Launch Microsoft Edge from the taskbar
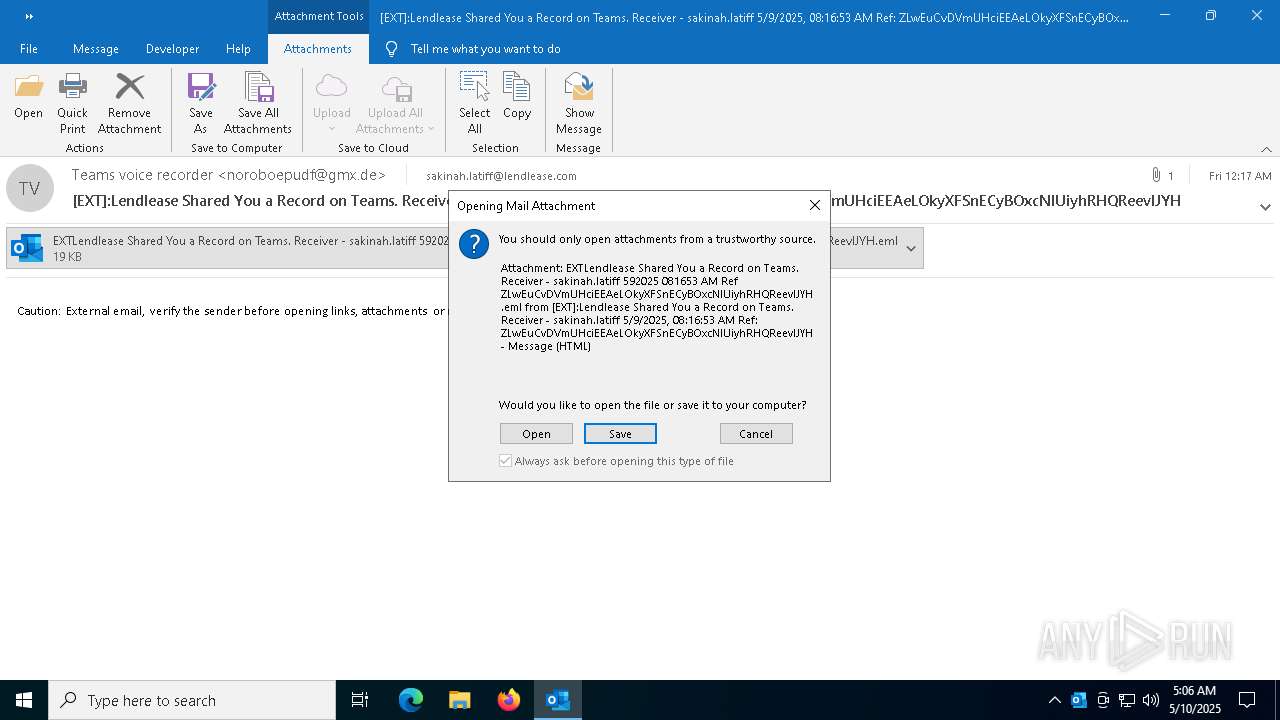This screenshot has width=1280, height=720. pos(411,700)
